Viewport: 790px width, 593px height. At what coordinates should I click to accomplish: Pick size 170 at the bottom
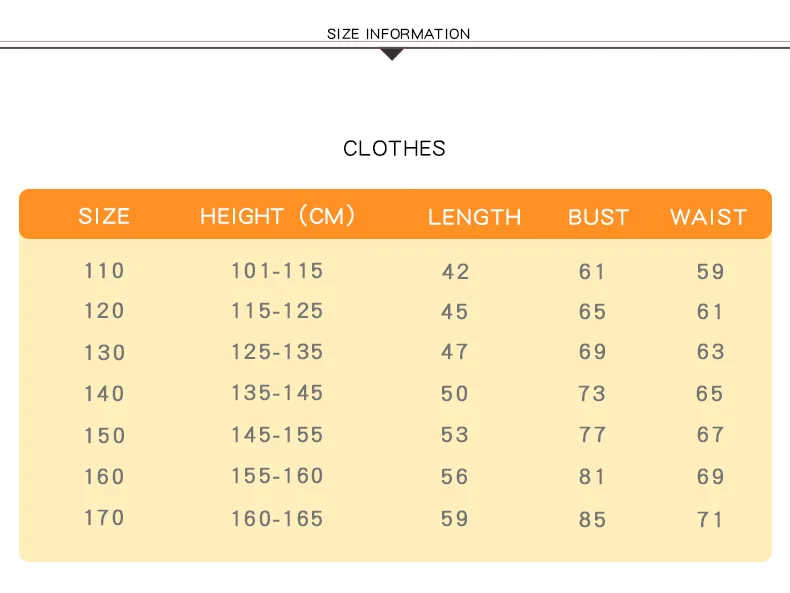104,518
